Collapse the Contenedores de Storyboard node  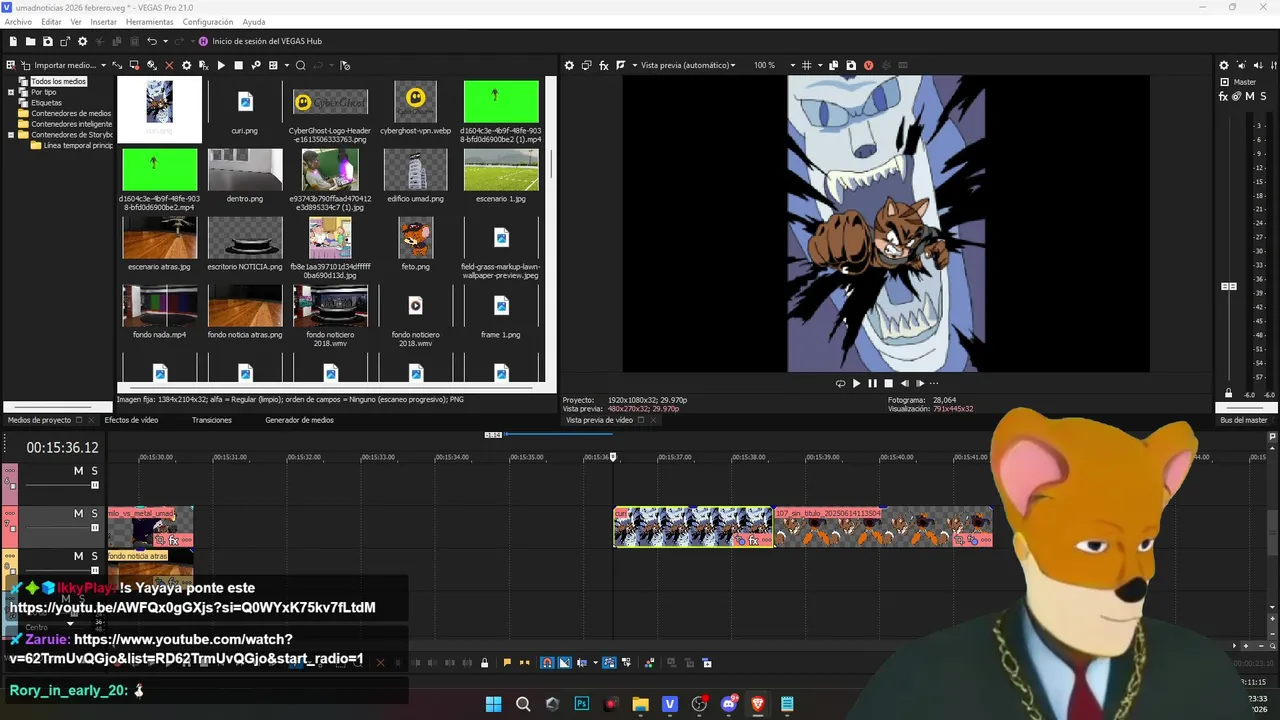[x=11, y=134]
